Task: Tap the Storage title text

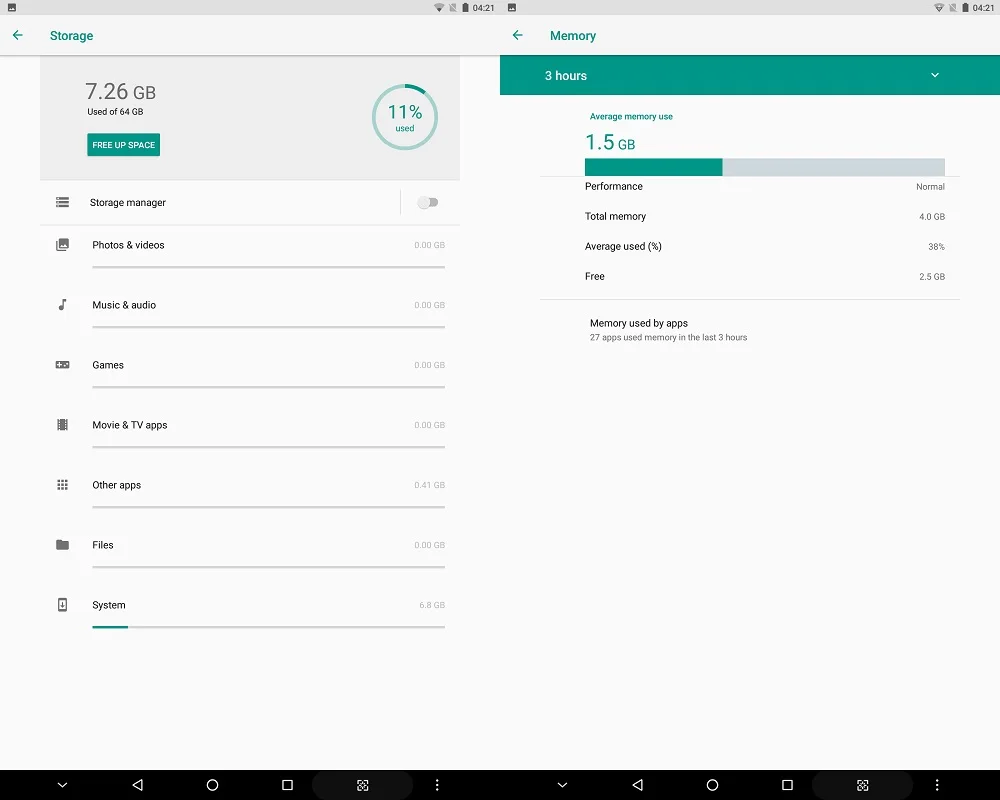Action: (71, 36)
